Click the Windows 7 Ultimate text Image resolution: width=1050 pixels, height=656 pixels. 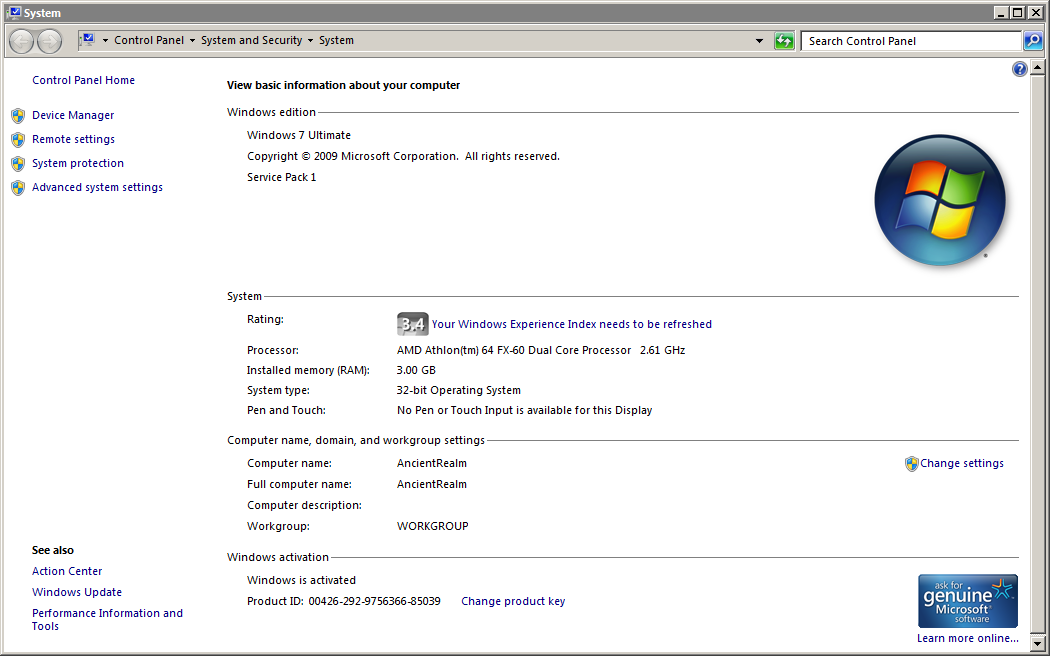299,135
